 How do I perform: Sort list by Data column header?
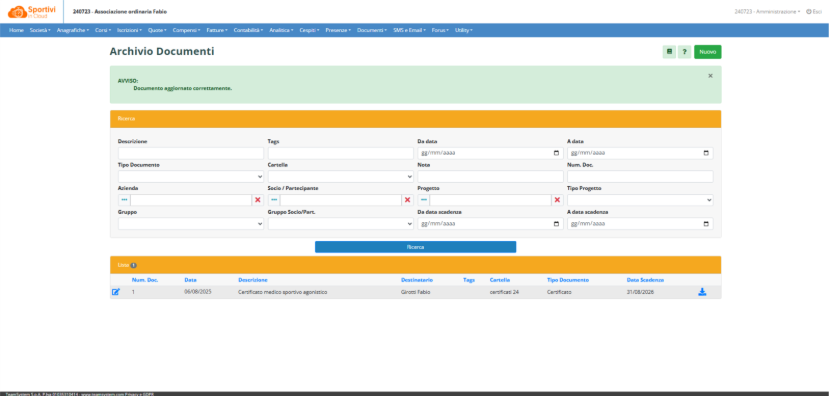click(190, 280)
